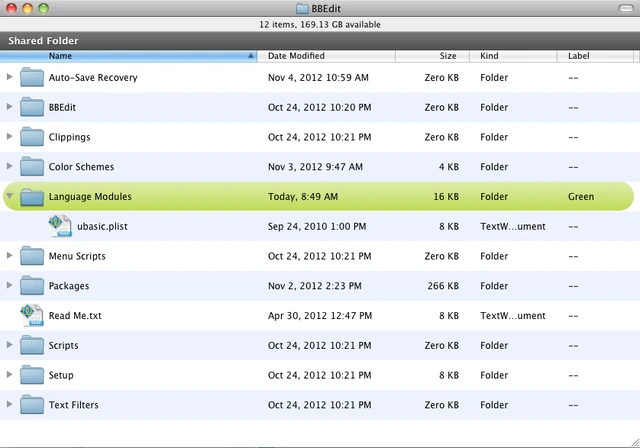Sort by Date Modified column

(326, 56)
